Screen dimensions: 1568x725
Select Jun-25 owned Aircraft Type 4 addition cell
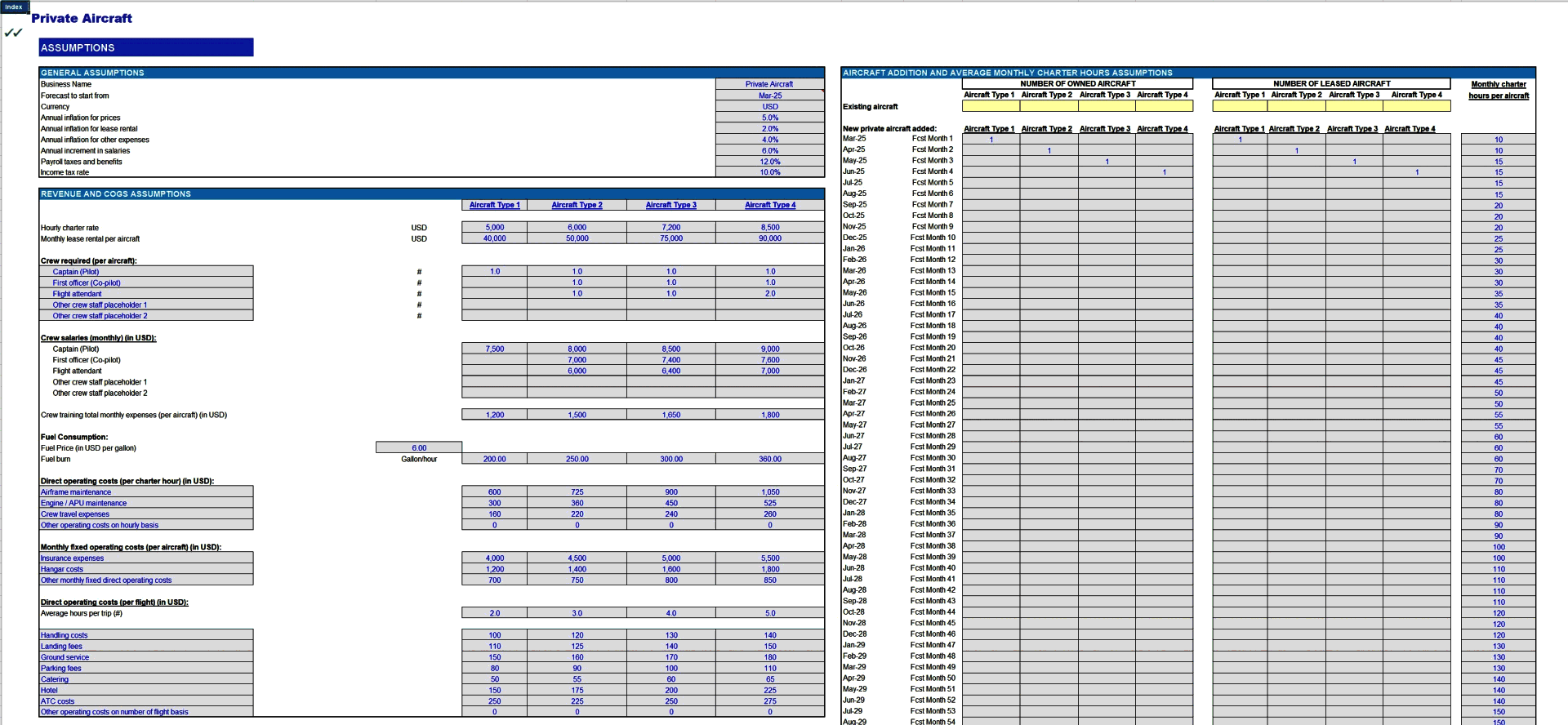(x=1164, y=172)
